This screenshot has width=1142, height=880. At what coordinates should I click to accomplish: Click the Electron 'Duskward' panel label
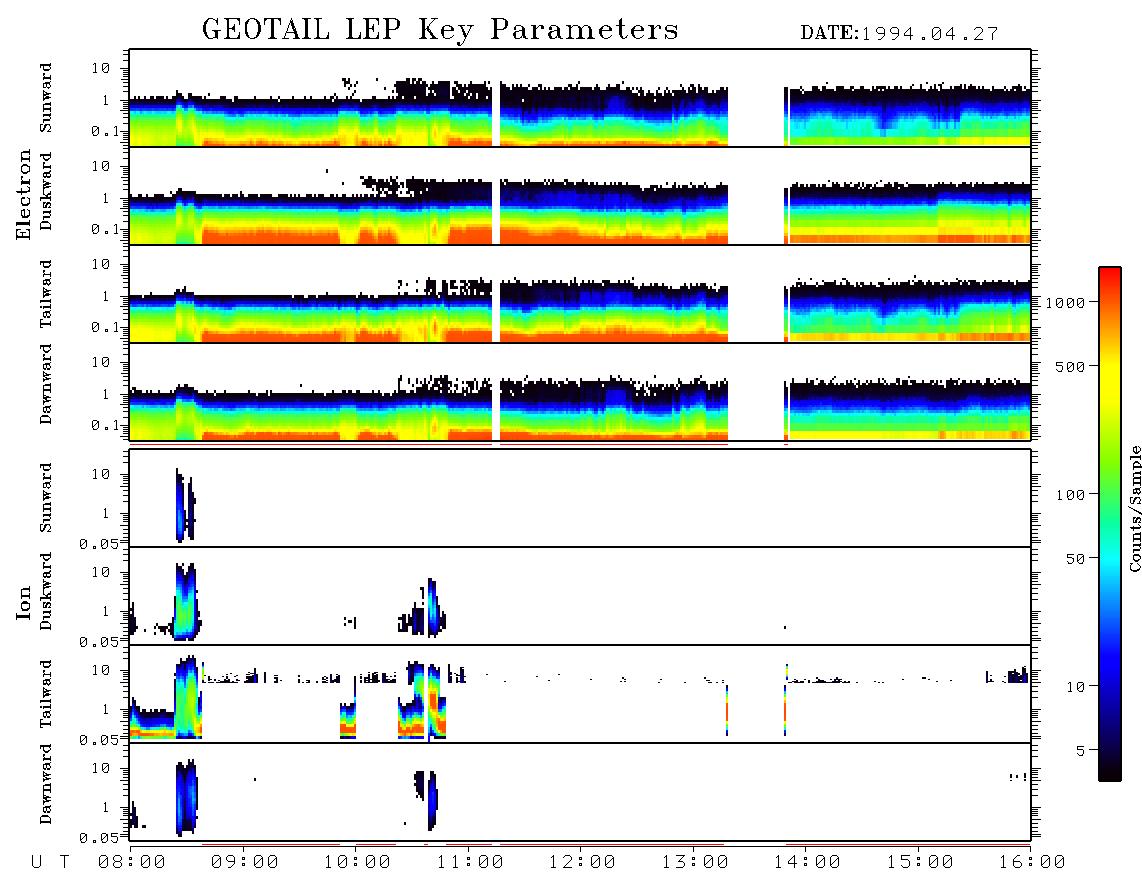46,191
